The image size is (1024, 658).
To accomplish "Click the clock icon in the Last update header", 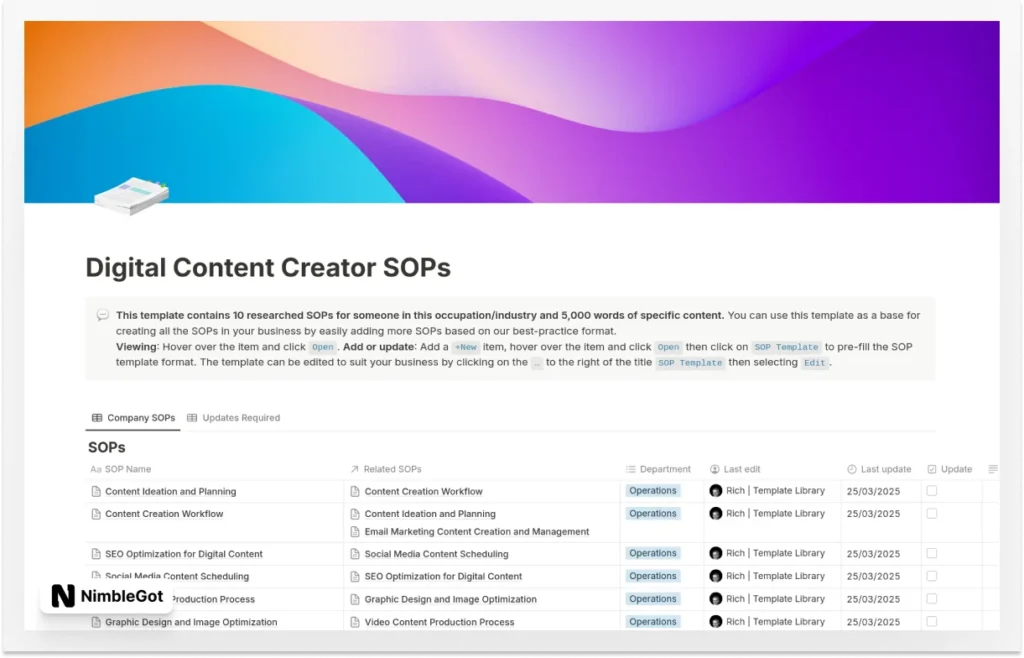I will tap(850, 469).
